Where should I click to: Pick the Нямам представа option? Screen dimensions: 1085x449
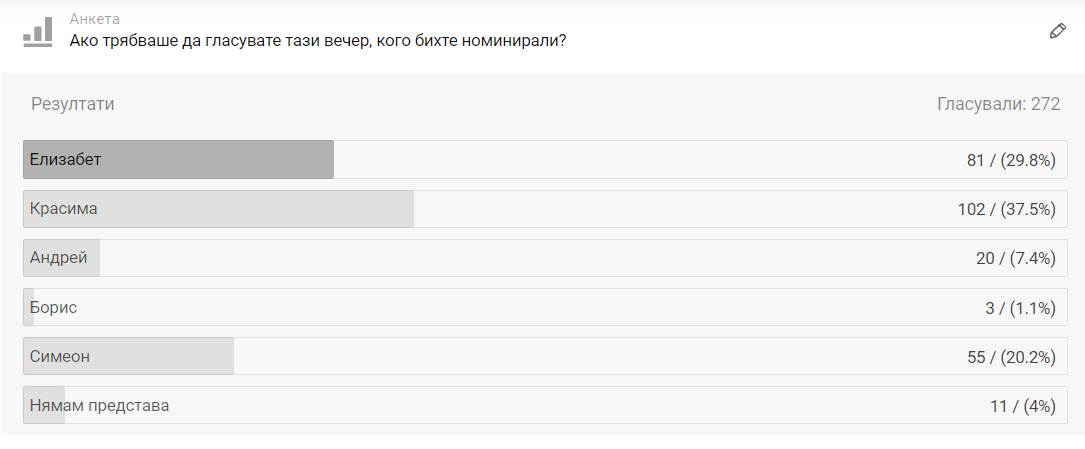[545, 405]
